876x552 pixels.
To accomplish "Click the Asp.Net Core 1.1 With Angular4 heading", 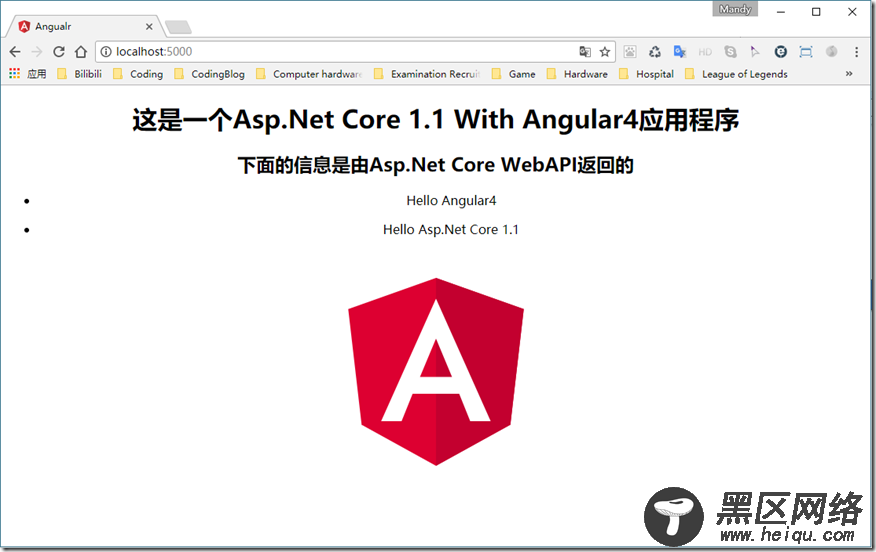I will click(435, 120).
